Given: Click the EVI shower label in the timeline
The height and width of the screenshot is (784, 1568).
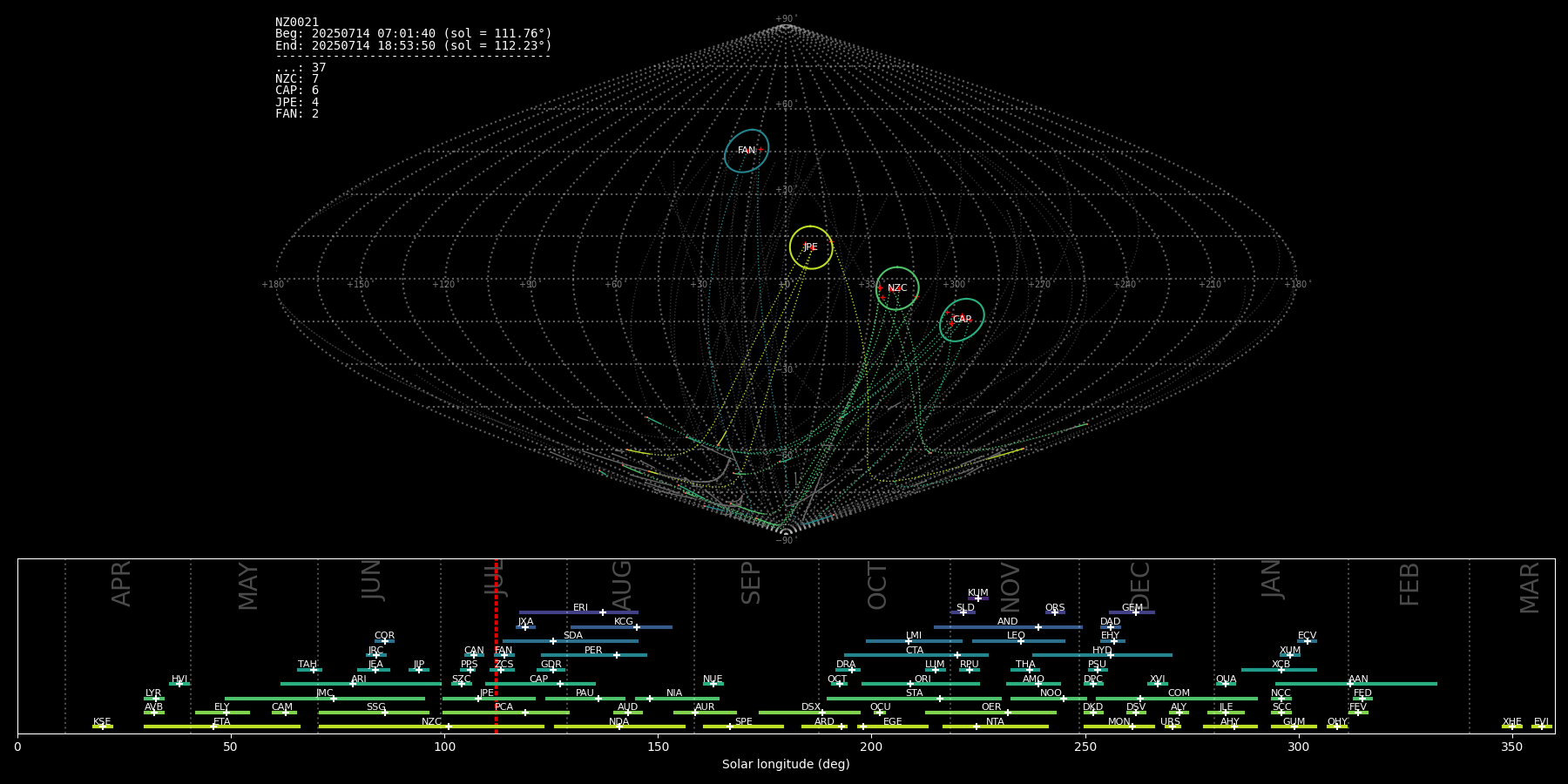Looking at the screenshot, I should [x=1542, y=722].
